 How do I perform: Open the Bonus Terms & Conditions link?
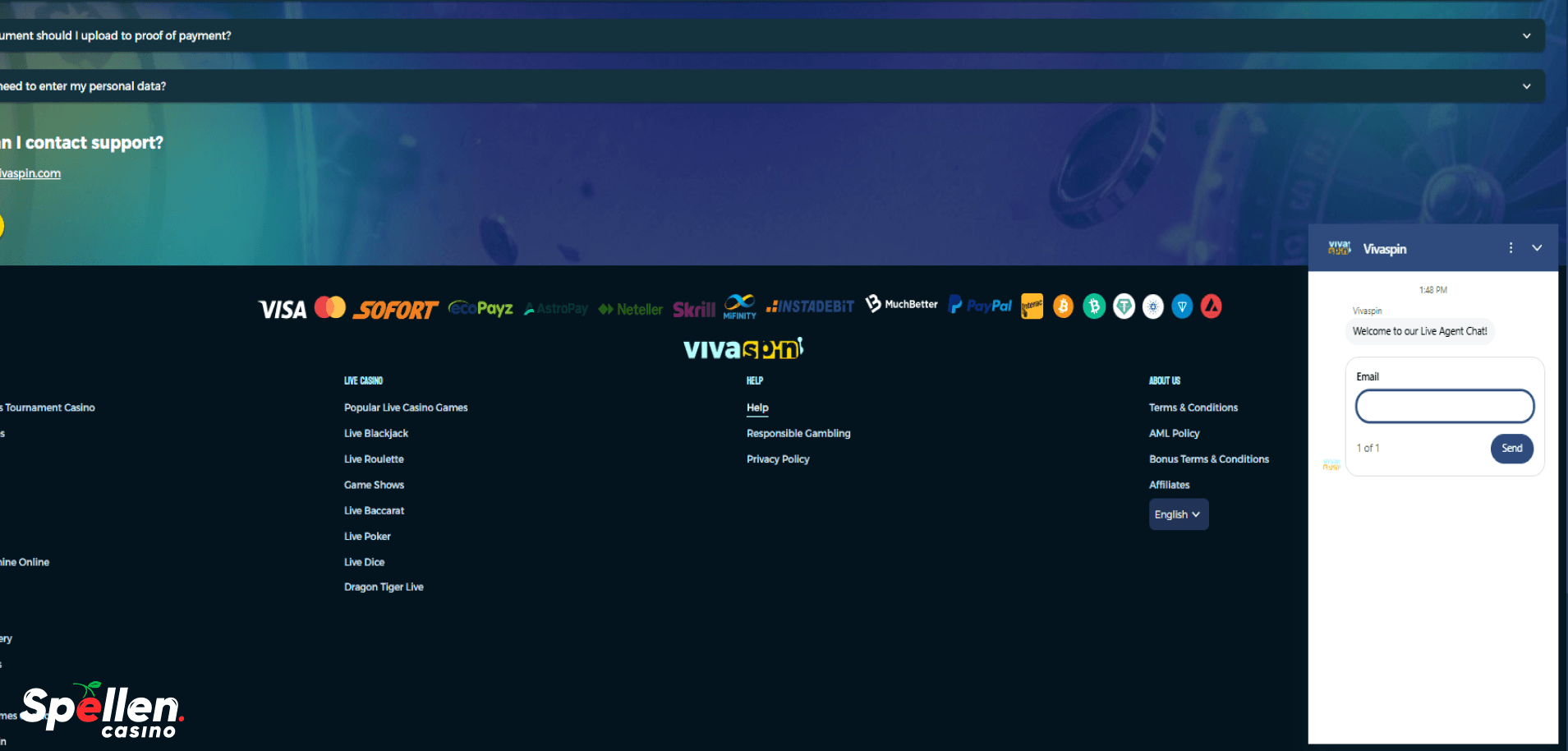coord(1209,459)
